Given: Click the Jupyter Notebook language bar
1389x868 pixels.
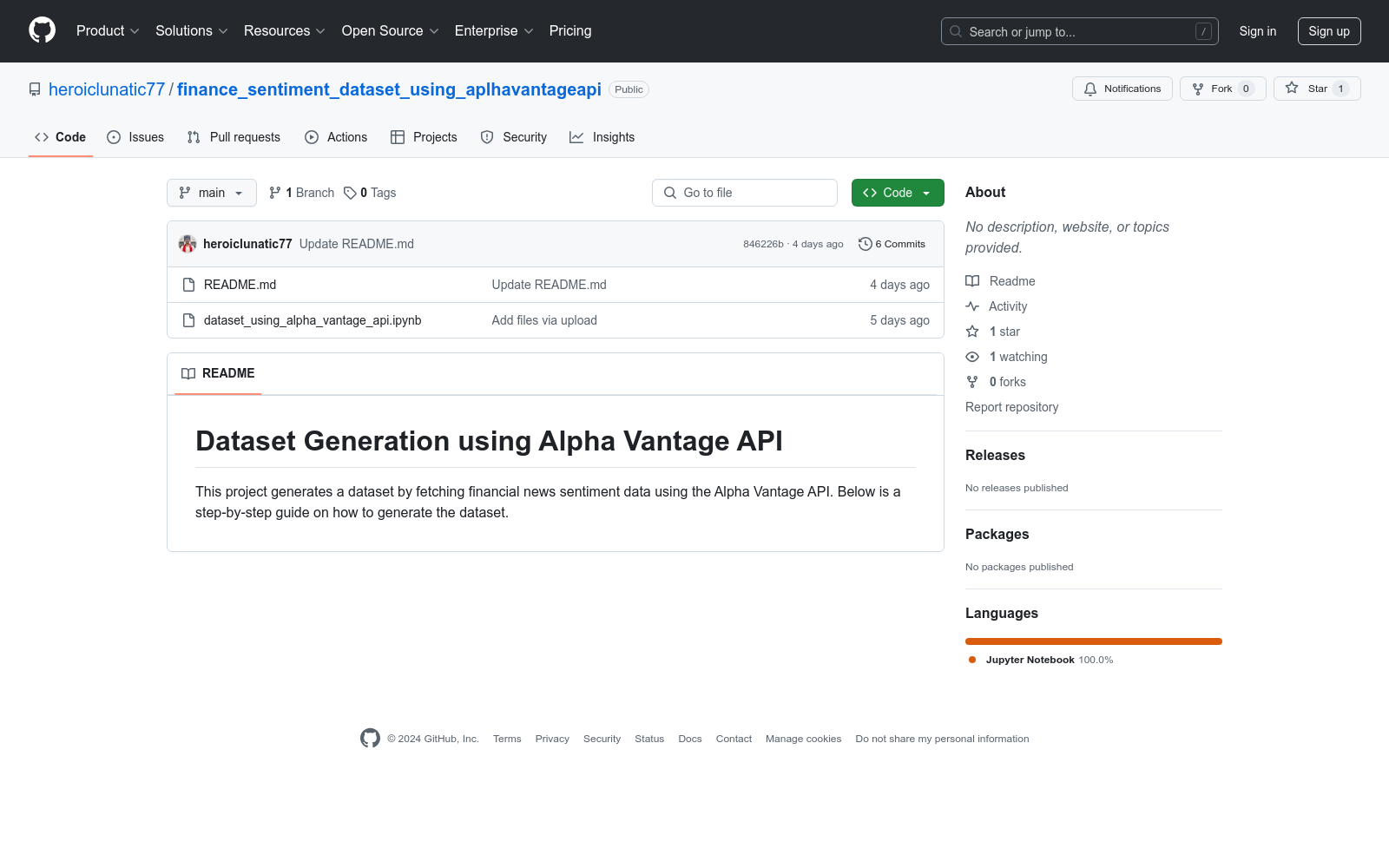Looking at the screenshot, I should 1094,641.
